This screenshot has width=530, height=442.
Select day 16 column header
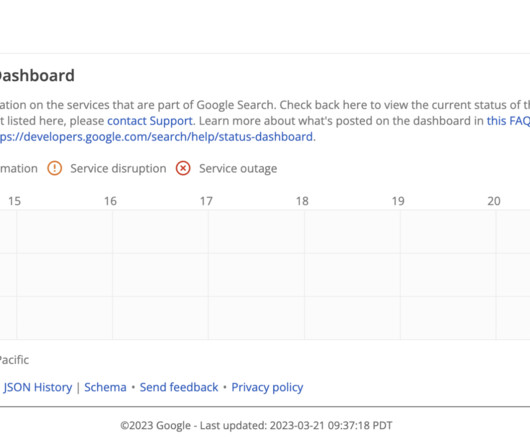(x=110, y=201)
